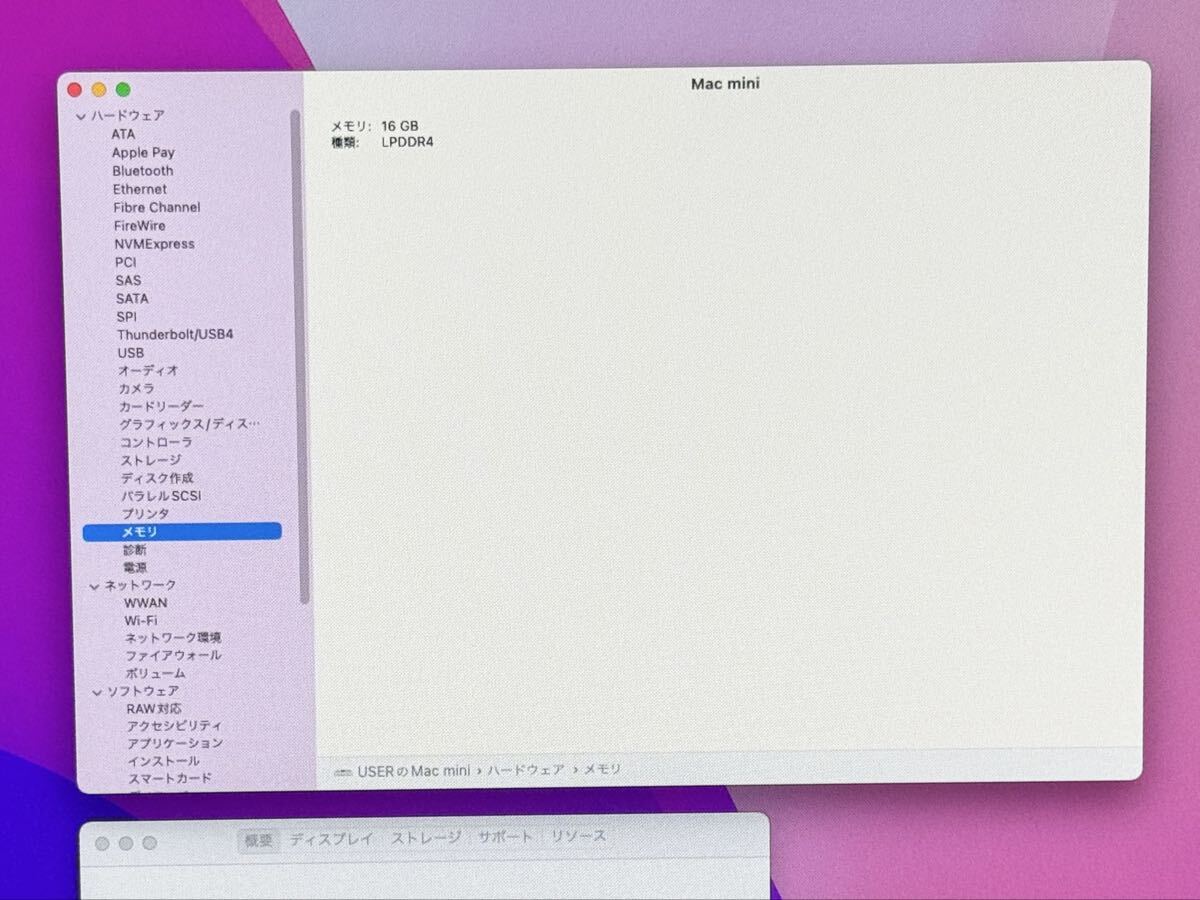Collapse the ソフトウェア section chevron
The image size is (1200, 900).
coord(97,692)
